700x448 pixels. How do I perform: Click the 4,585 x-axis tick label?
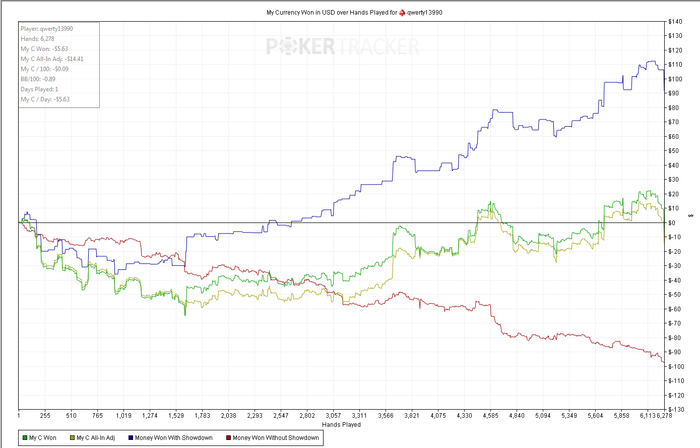(x=490, y=415)
